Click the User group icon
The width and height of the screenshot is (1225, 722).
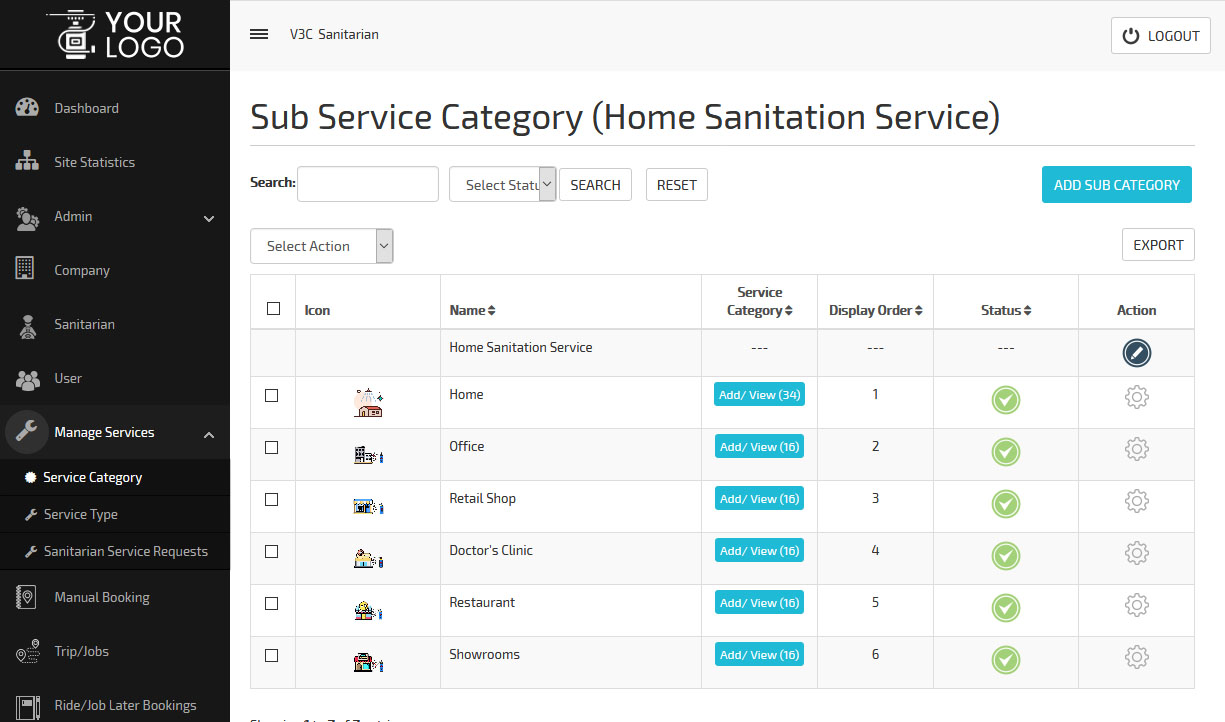click(27, 380)
